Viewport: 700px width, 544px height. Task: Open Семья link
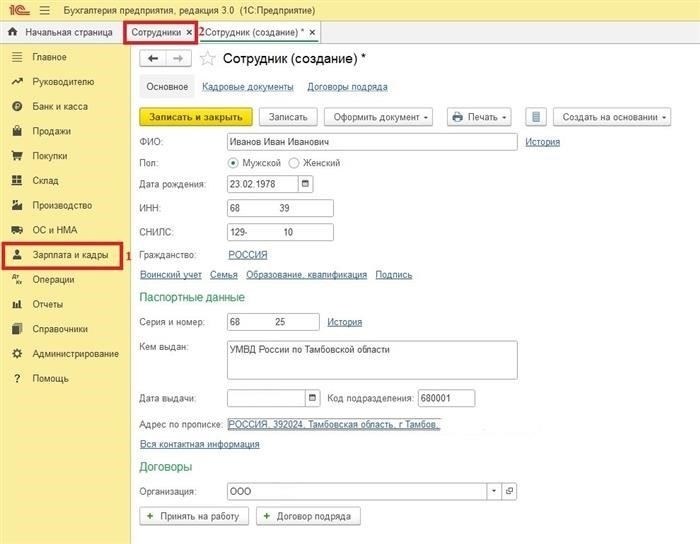[224, 274]
